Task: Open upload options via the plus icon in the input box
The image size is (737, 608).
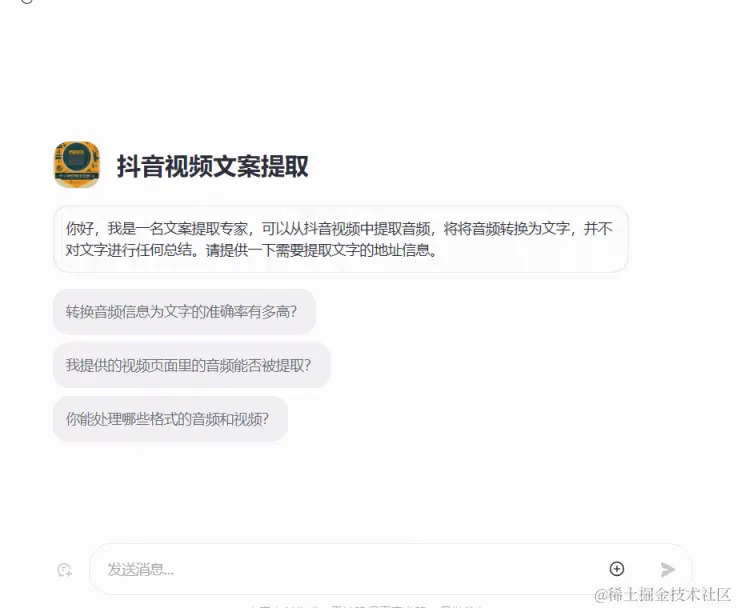Action: [x=617, y=569]
